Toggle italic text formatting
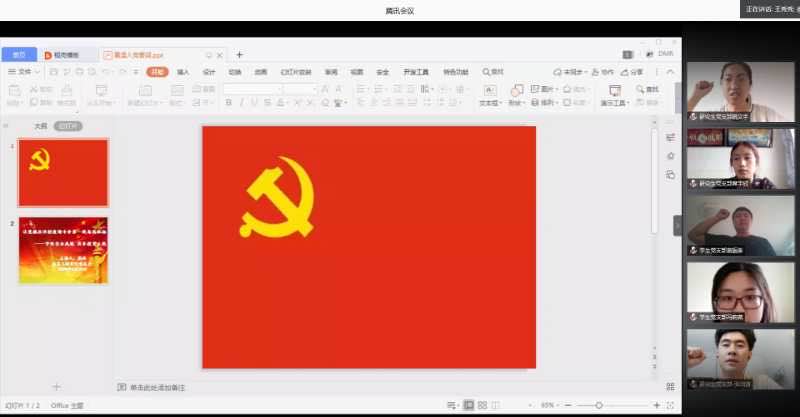 (x=241, y=103)
